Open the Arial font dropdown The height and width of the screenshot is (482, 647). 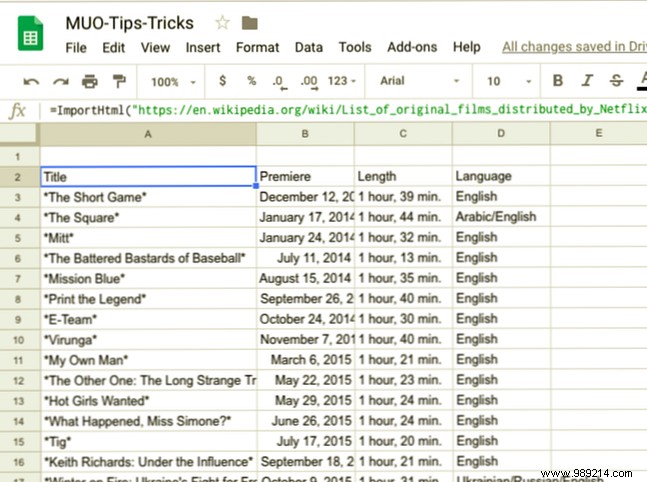pos(420,81)
